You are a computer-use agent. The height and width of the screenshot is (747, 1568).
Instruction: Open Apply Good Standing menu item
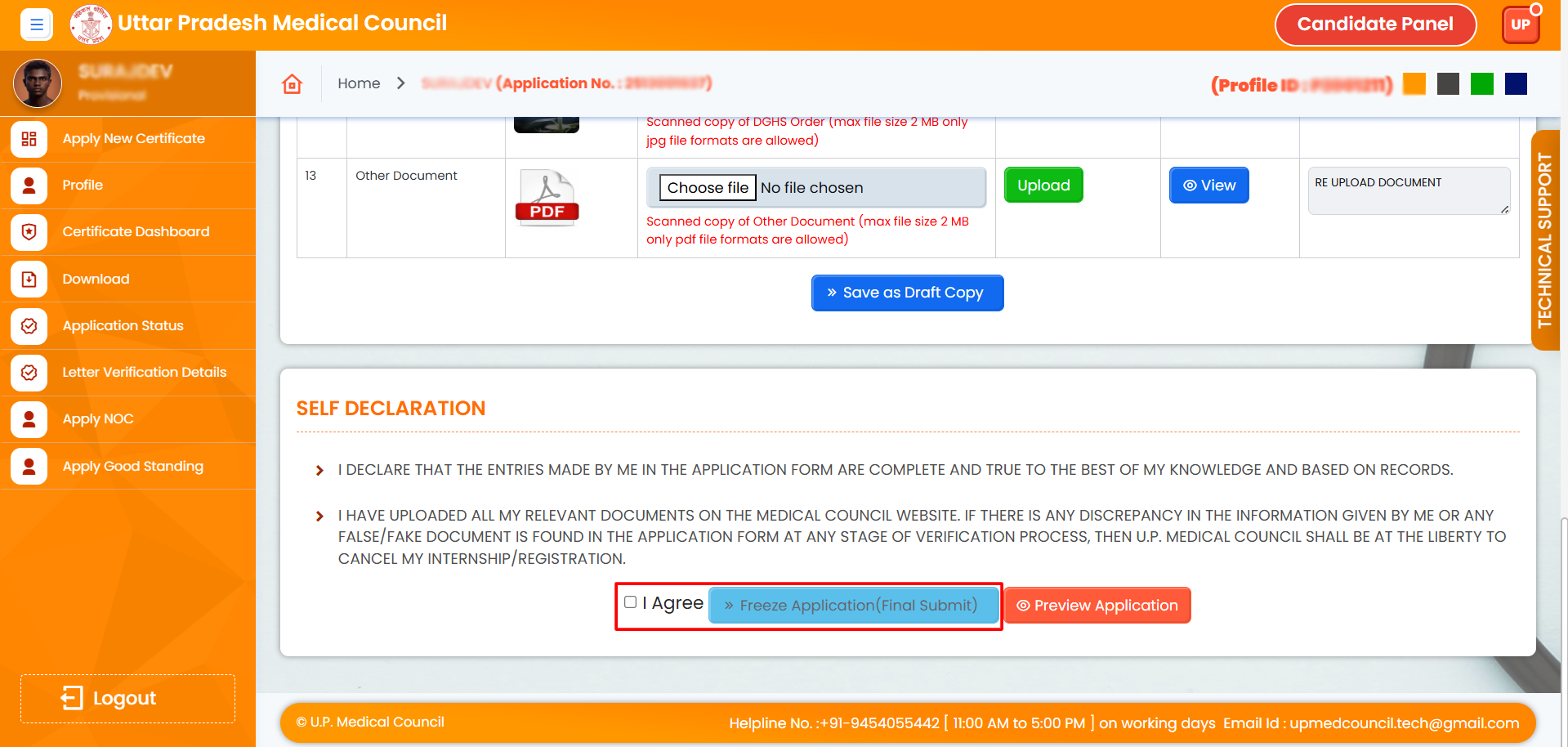[x=132, y=467]
